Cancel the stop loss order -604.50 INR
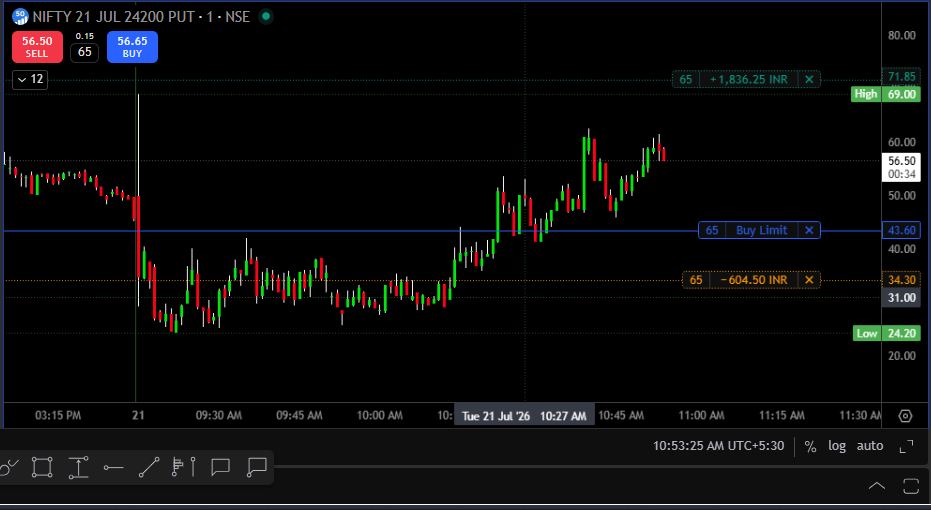931x510 pixels. 809,280
